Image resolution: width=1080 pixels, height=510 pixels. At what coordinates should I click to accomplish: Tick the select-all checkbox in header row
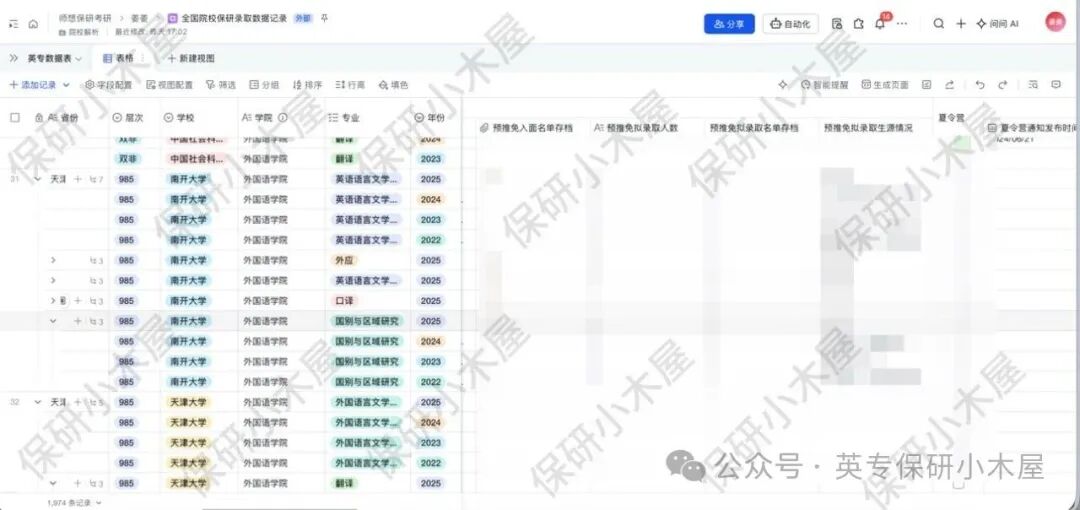click(x=15, y=118)
